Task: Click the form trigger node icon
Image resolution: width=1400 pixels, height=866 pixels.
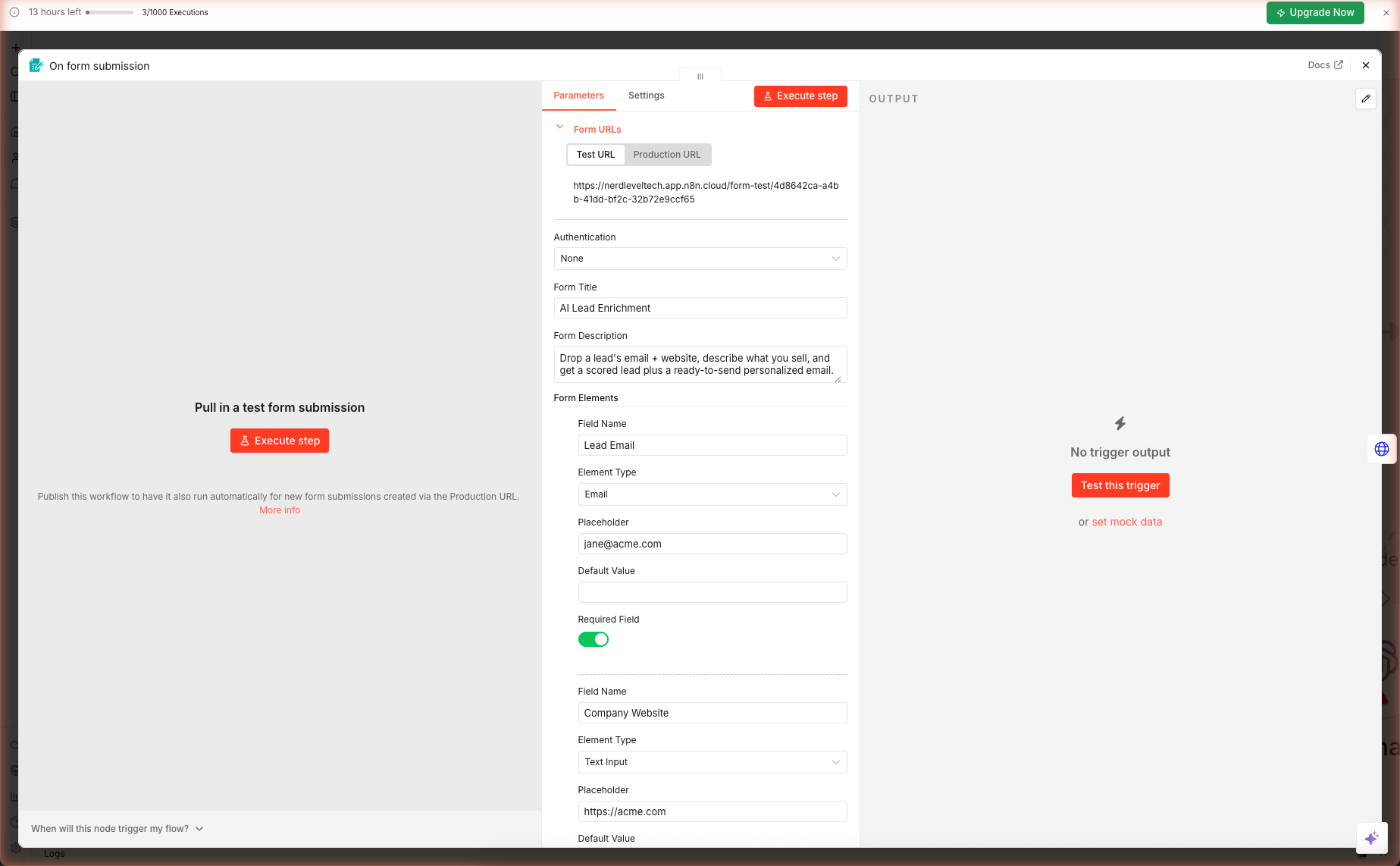Action: pyautogui.click(x=36, y=66)
